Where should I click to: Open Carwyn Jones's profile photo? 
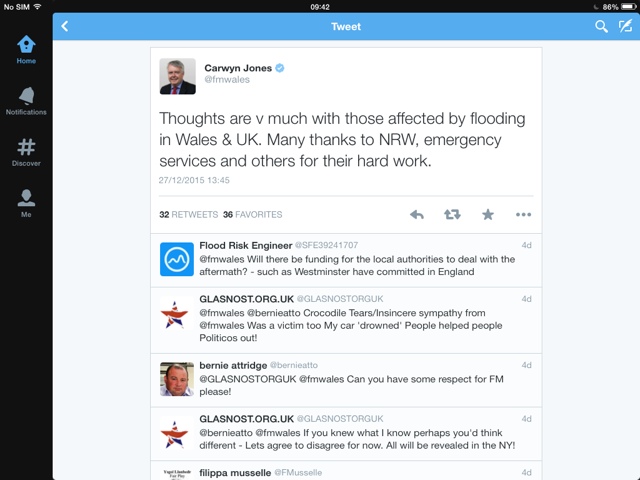coord(178,76)
